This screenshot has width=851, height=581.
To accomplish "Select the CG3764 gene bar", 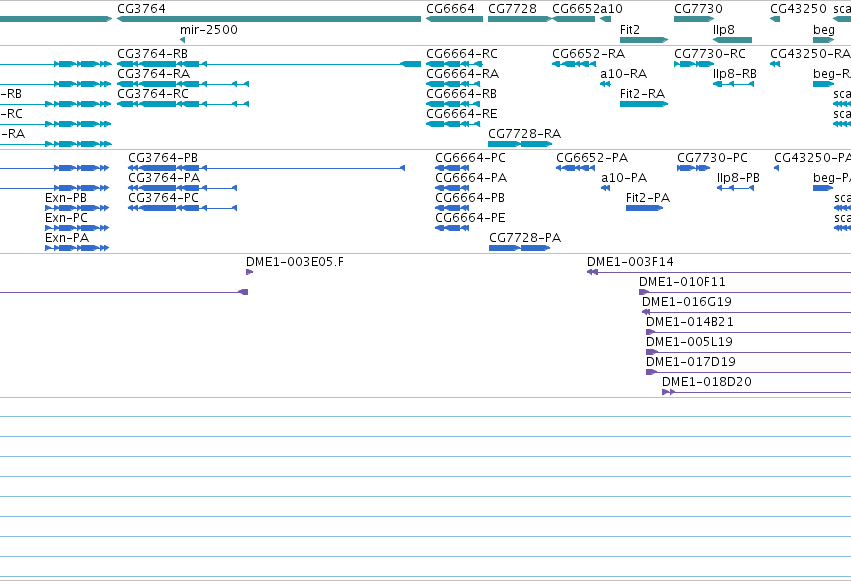I will click(269, 19).
